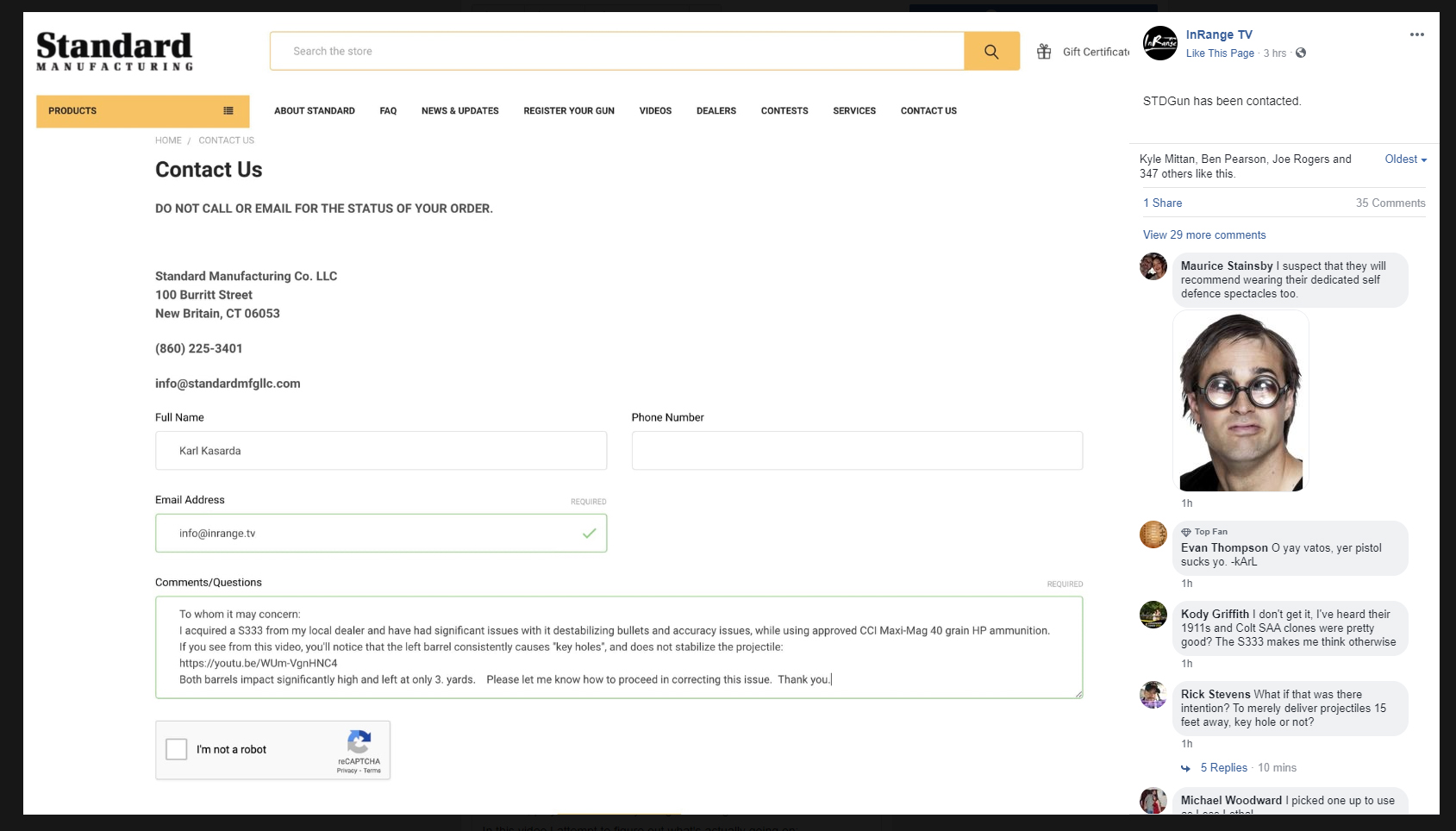Focus the Search the store field

point(617,51)
